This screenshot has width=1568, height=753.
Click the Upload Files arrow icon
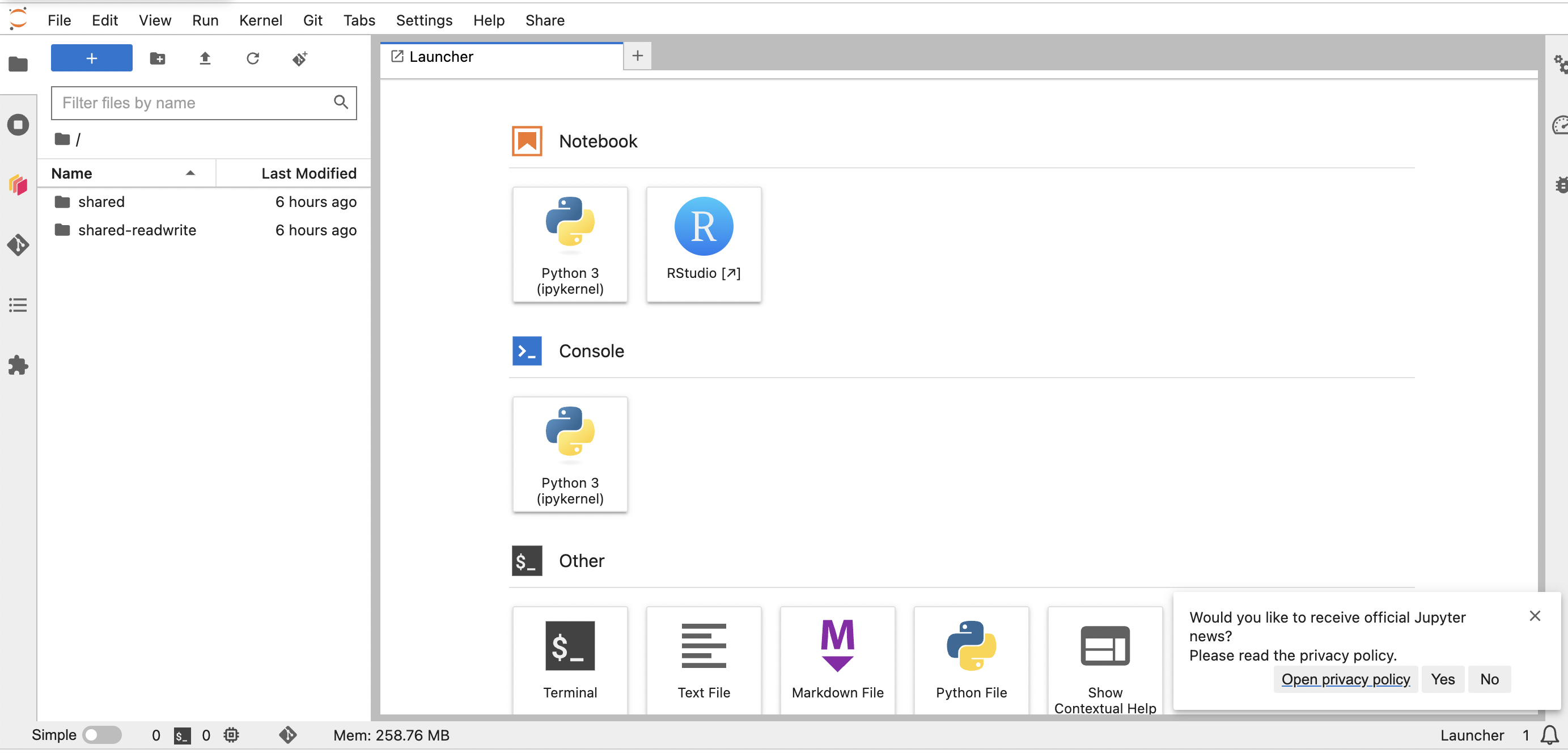click(x=205, y=58)
